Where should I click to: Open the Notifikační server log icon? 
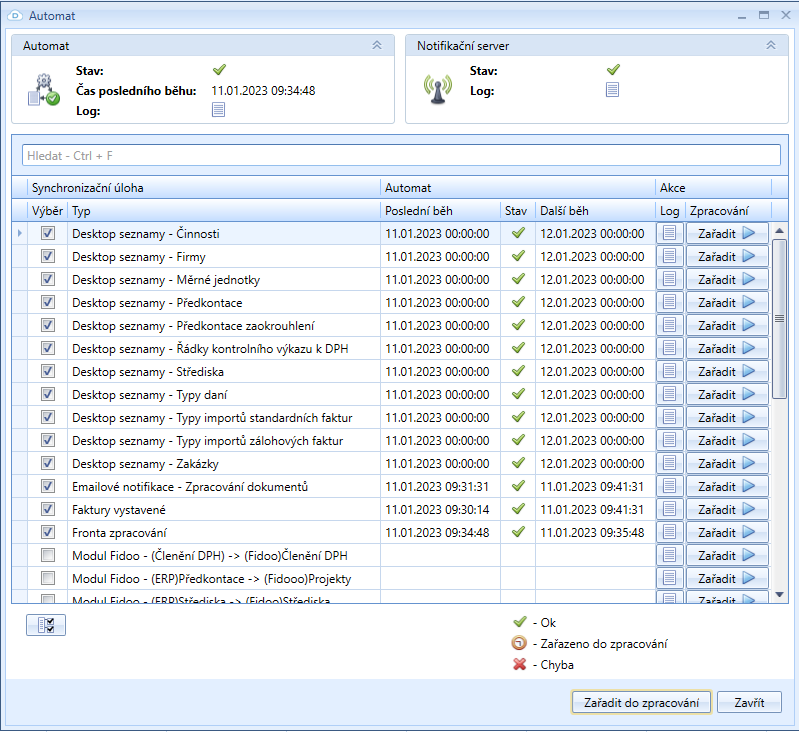[612, 90]
